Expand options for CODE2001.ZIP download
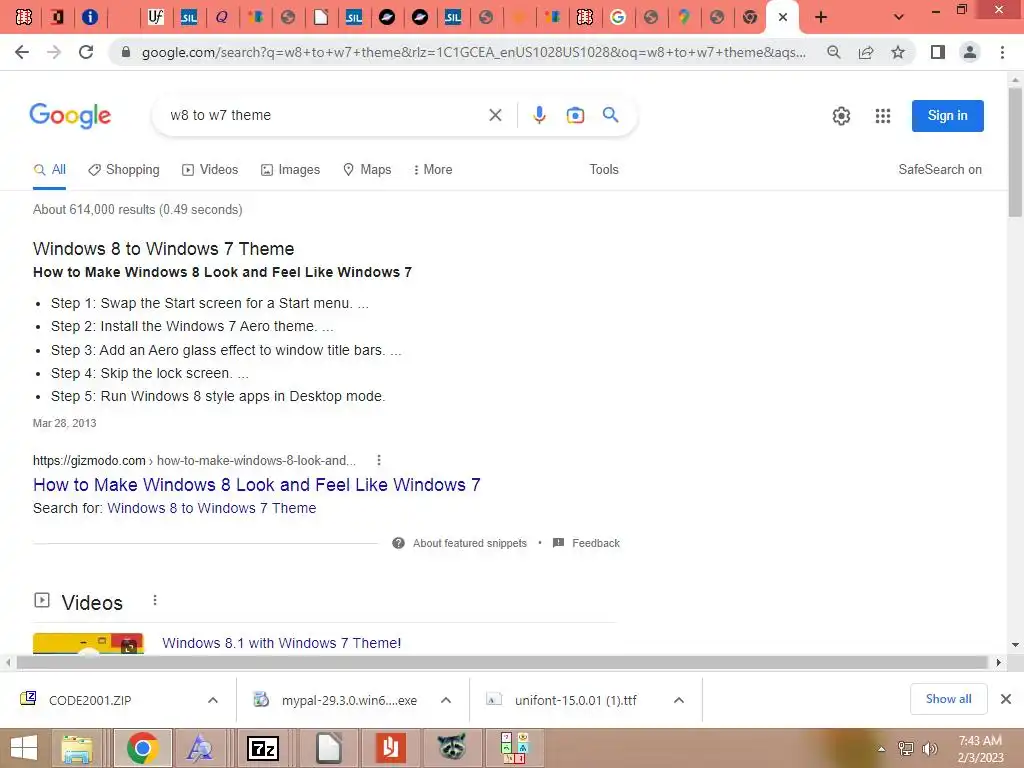 (213, 700)
